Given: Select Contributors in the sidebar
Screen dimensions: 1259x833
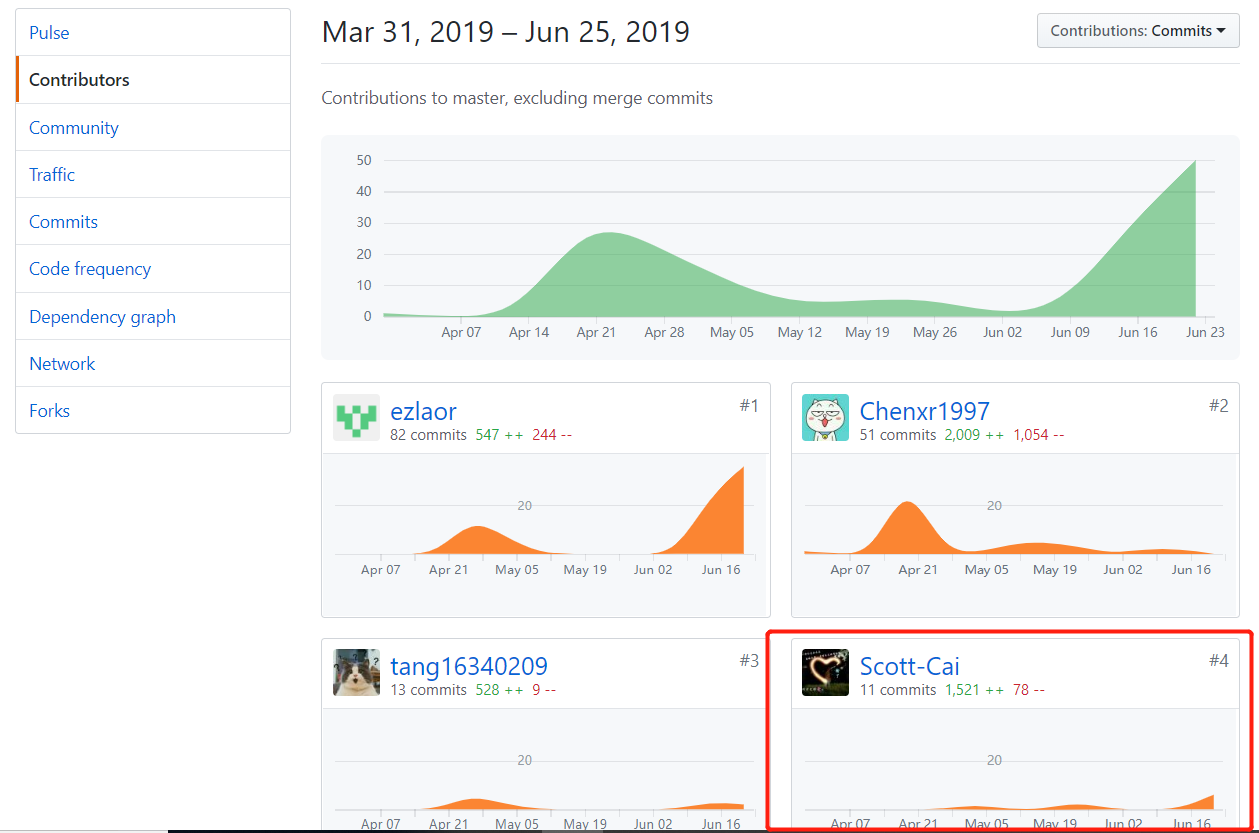Looking at the screenshot, I should [x=79, y=80].
